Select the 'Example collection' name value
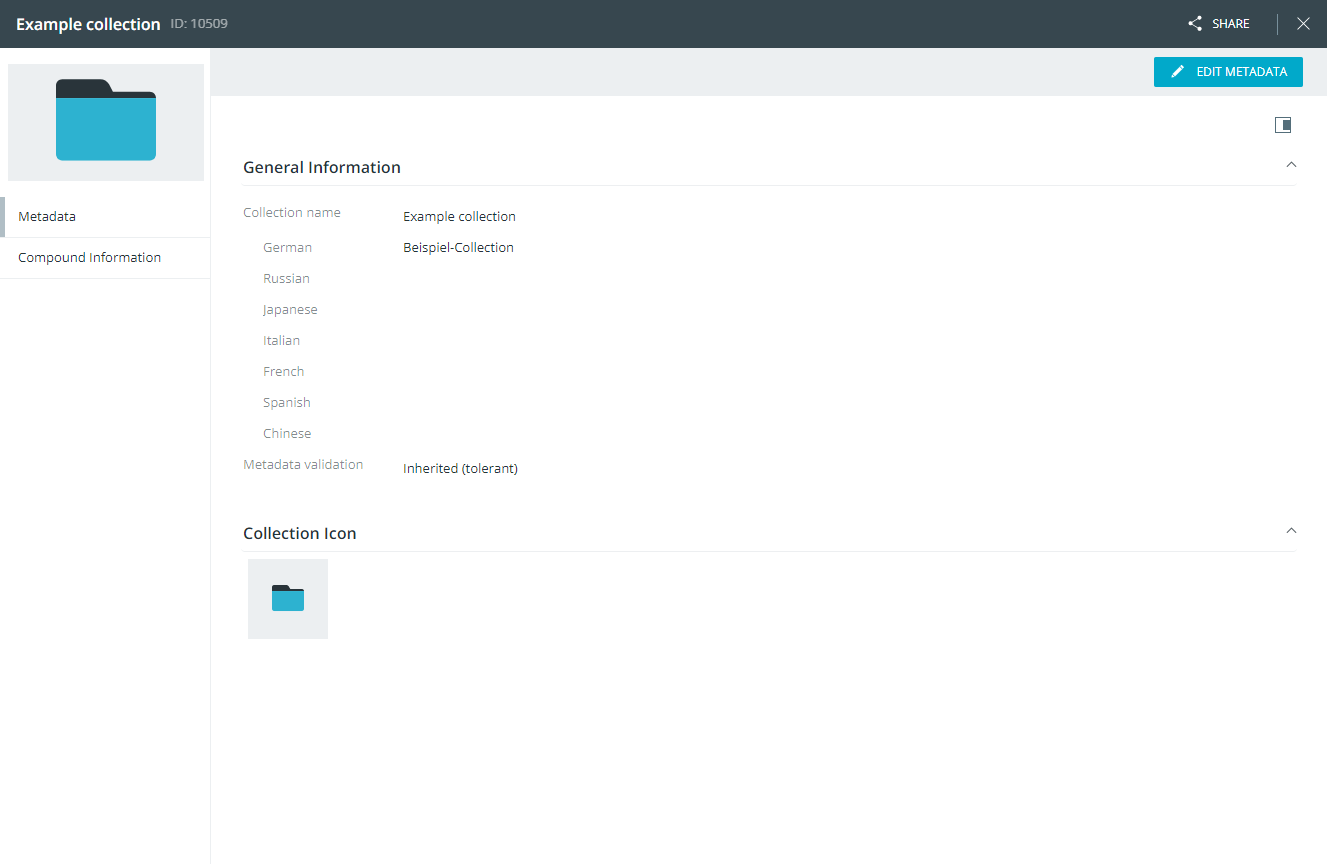The width and height of the screenshot is (1327, 864). pyautogui.click(x=459, y=217)
